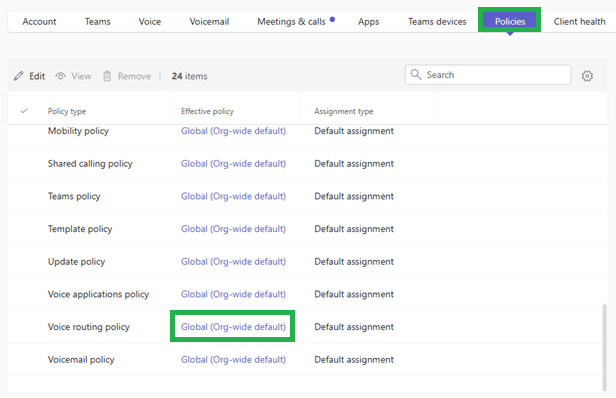Click the Edit button label
This screenshot has width=616, height=398.
(x=37, y=76)
